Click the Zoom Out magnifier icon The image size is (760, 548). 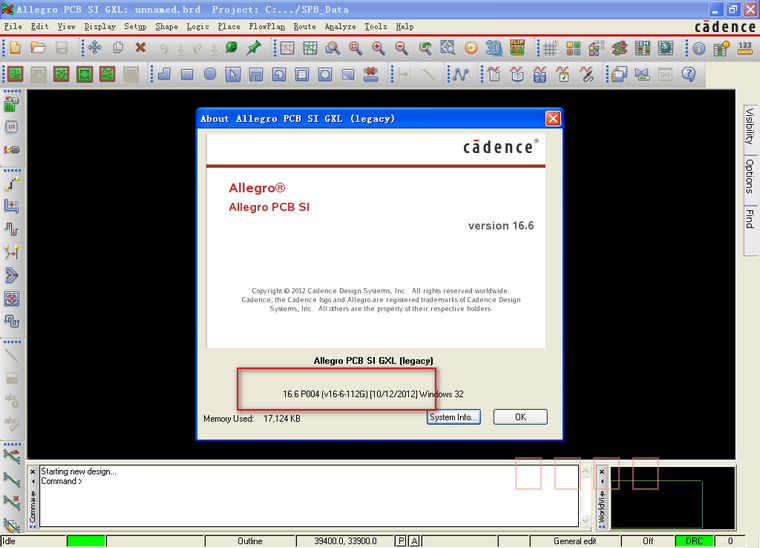(x=401, y=47)
